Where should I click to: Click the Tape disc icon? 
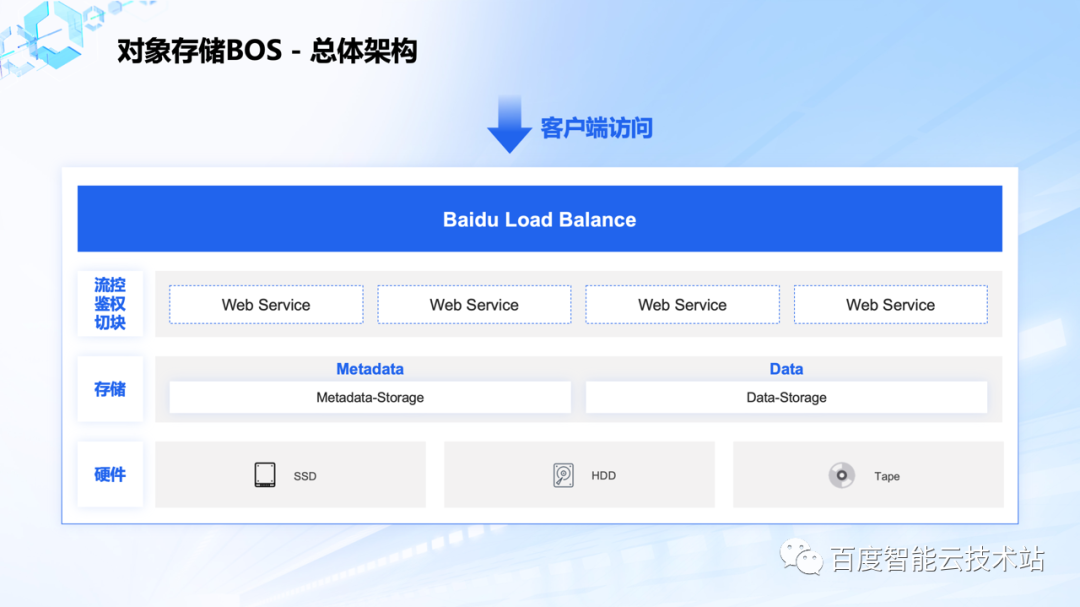(842, 475)
